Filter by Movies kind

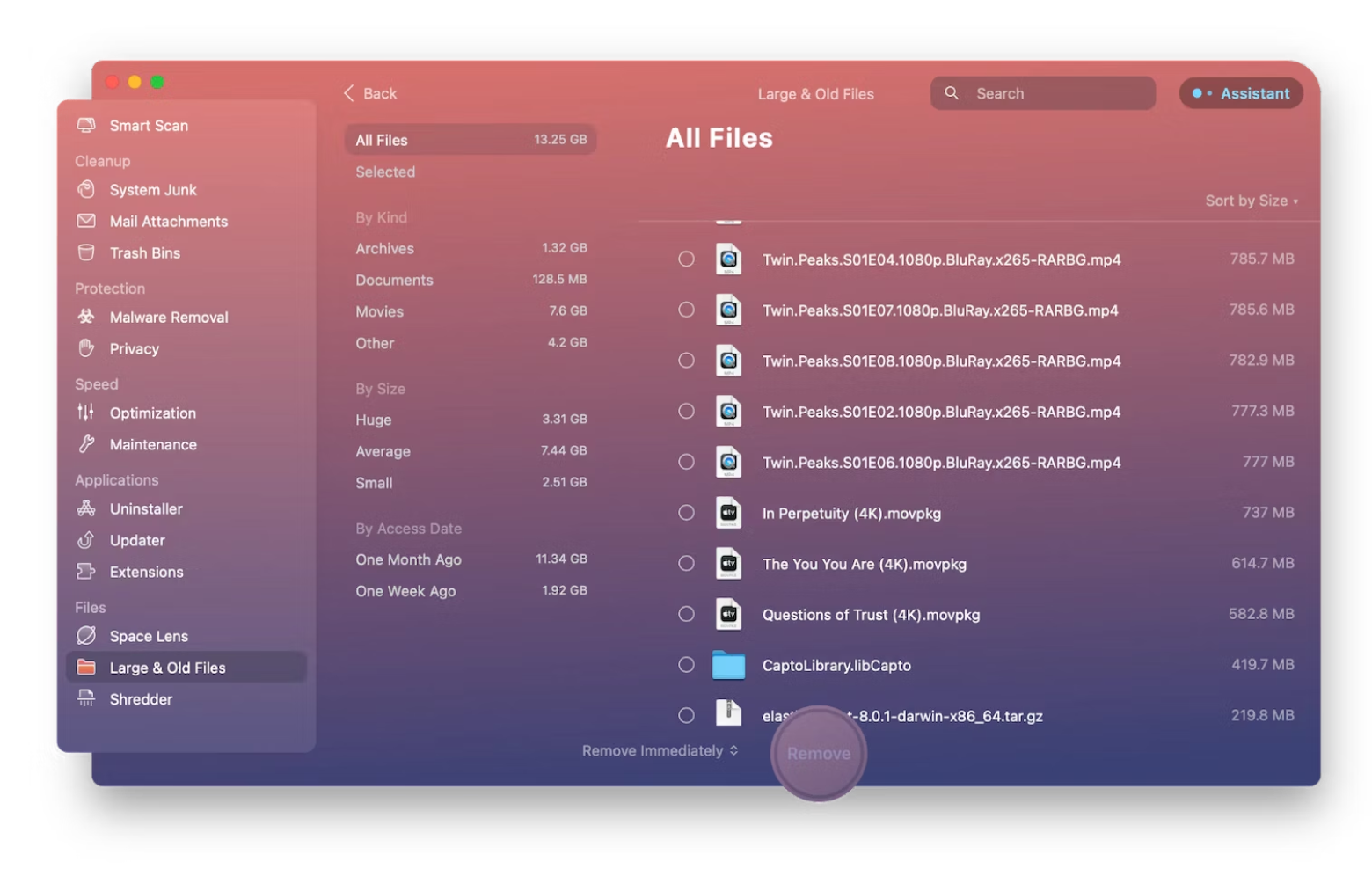pyautogui.click(x=471, y=311)
